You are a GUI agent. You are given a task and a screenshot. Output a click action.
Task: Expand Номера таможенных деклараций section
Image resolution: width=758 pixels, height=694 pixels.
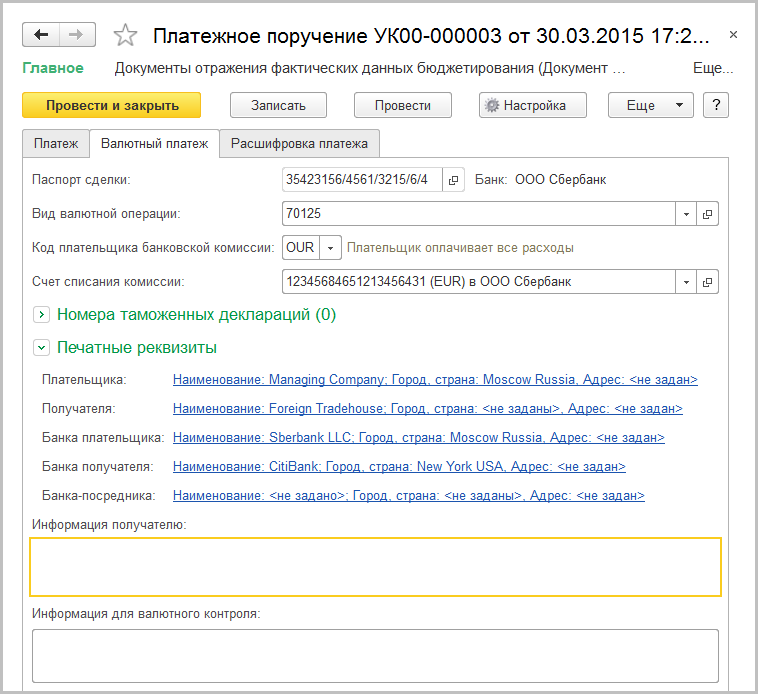click(x=42, y=315)
